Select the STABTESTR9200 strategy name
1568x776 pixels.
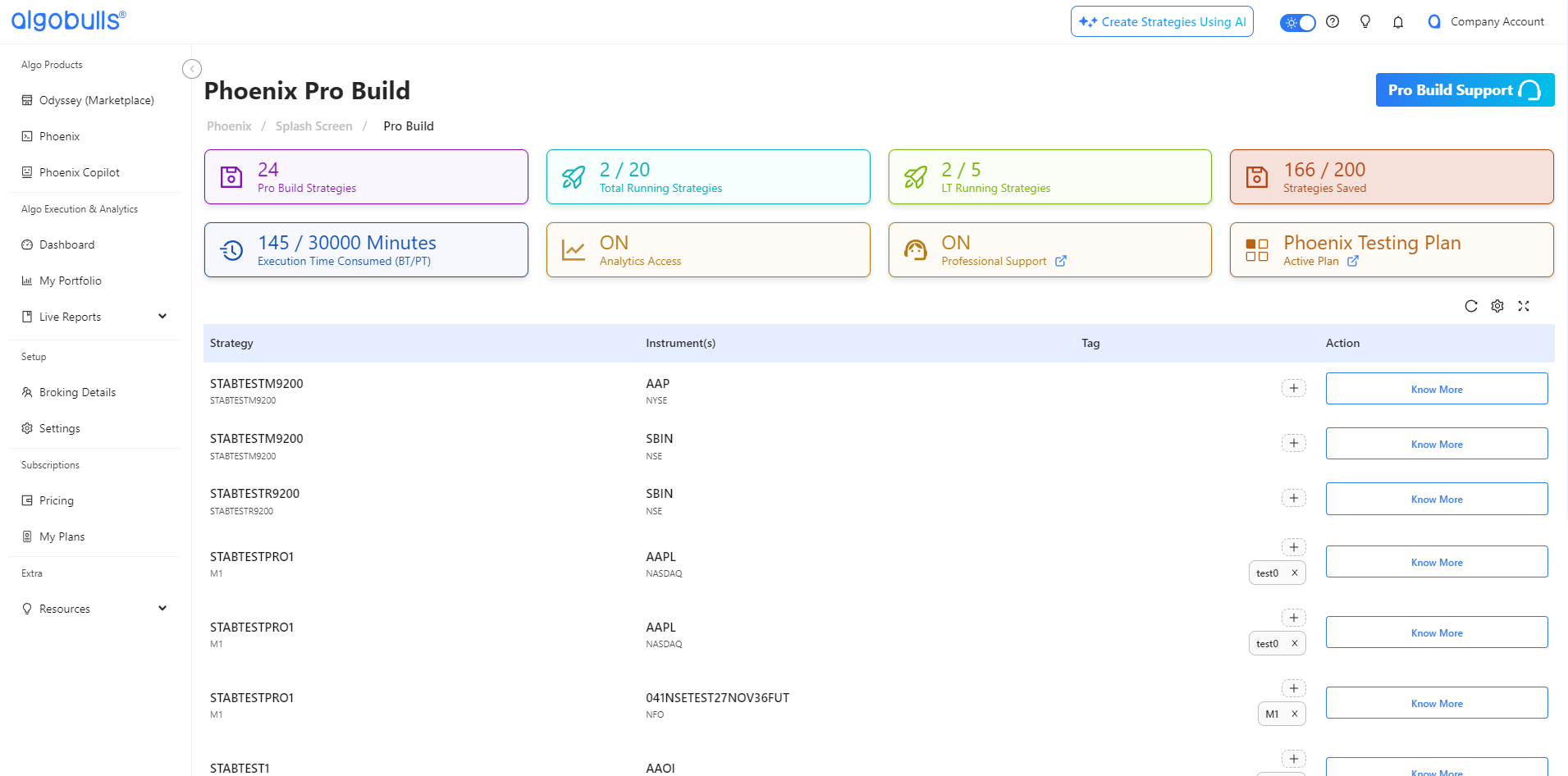point(254,494)
